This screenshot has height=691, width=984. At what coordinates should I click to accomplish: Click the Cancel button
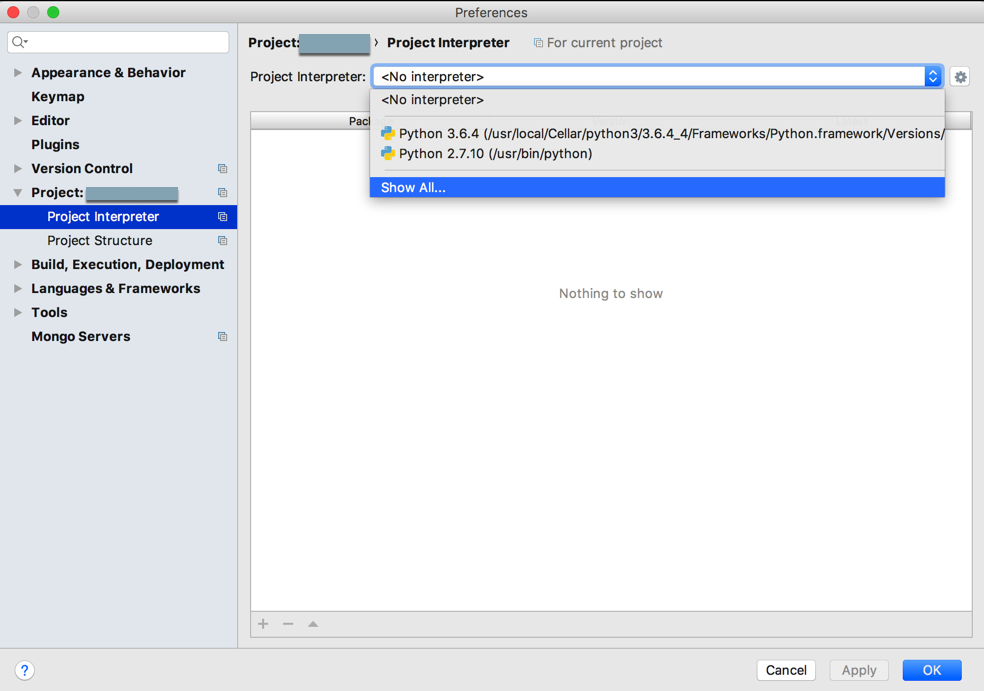[x=786, y=670]
